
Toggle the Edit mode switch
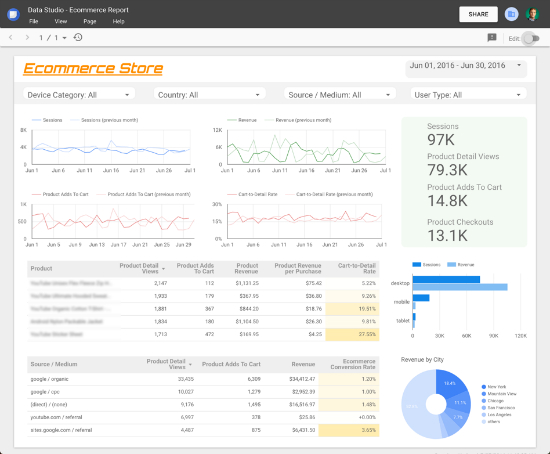[x=531, y=38]
